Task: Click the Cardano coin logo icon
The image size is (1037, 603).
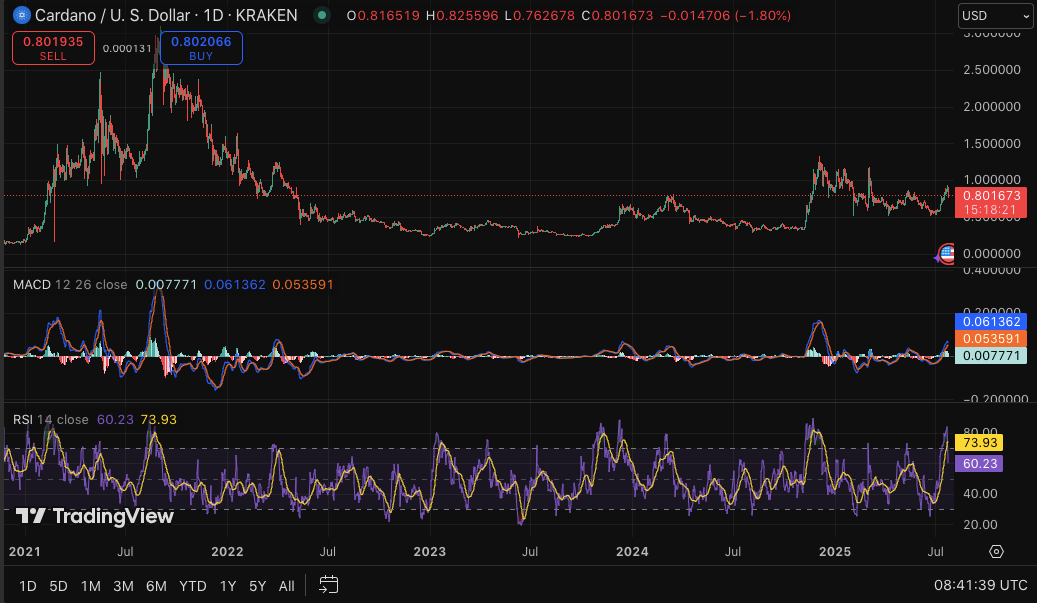Action: point(22,15)
